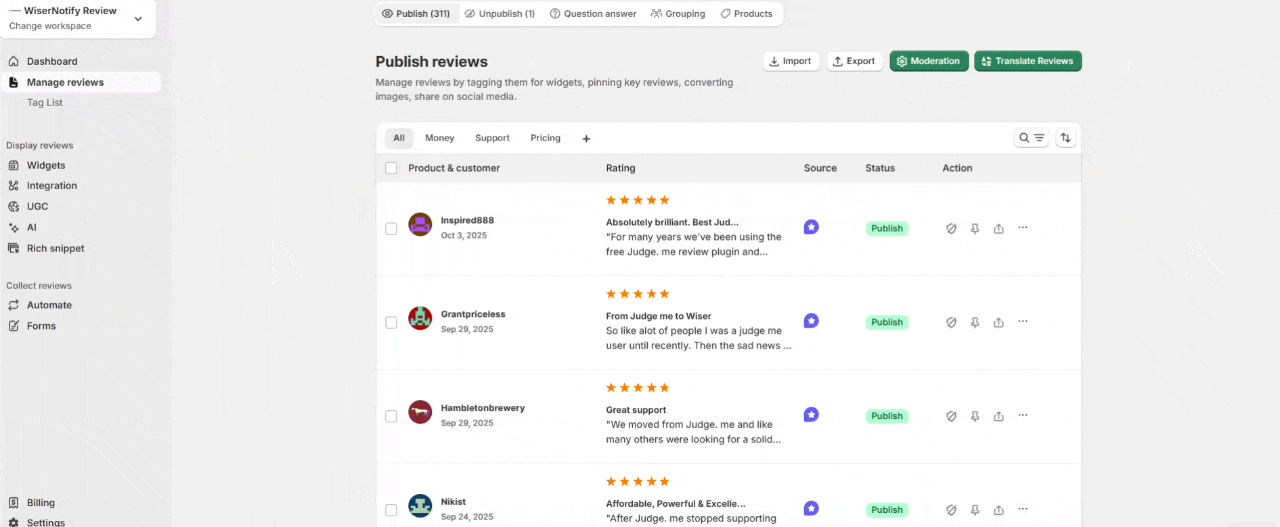
Task: Open Widgets in the sidebar
Action: click(x=46, y=165)
